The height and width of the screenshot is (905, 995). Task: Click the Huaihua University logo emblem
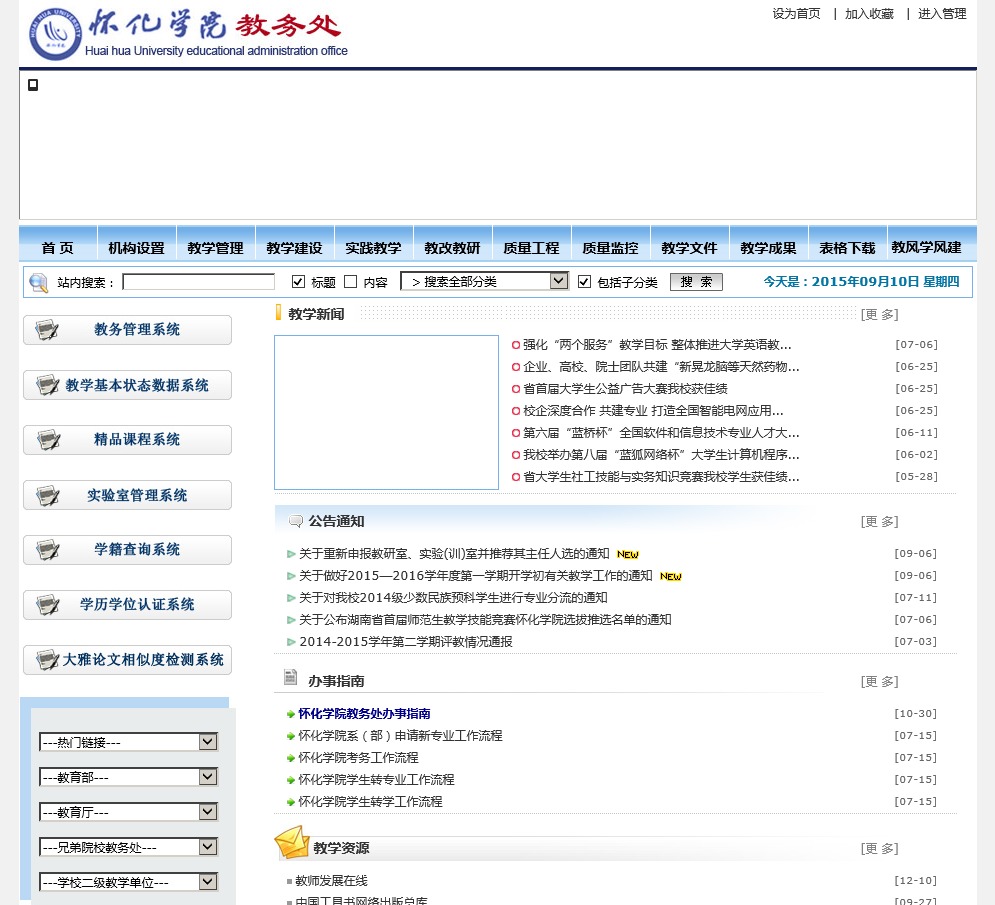(55, 33)
